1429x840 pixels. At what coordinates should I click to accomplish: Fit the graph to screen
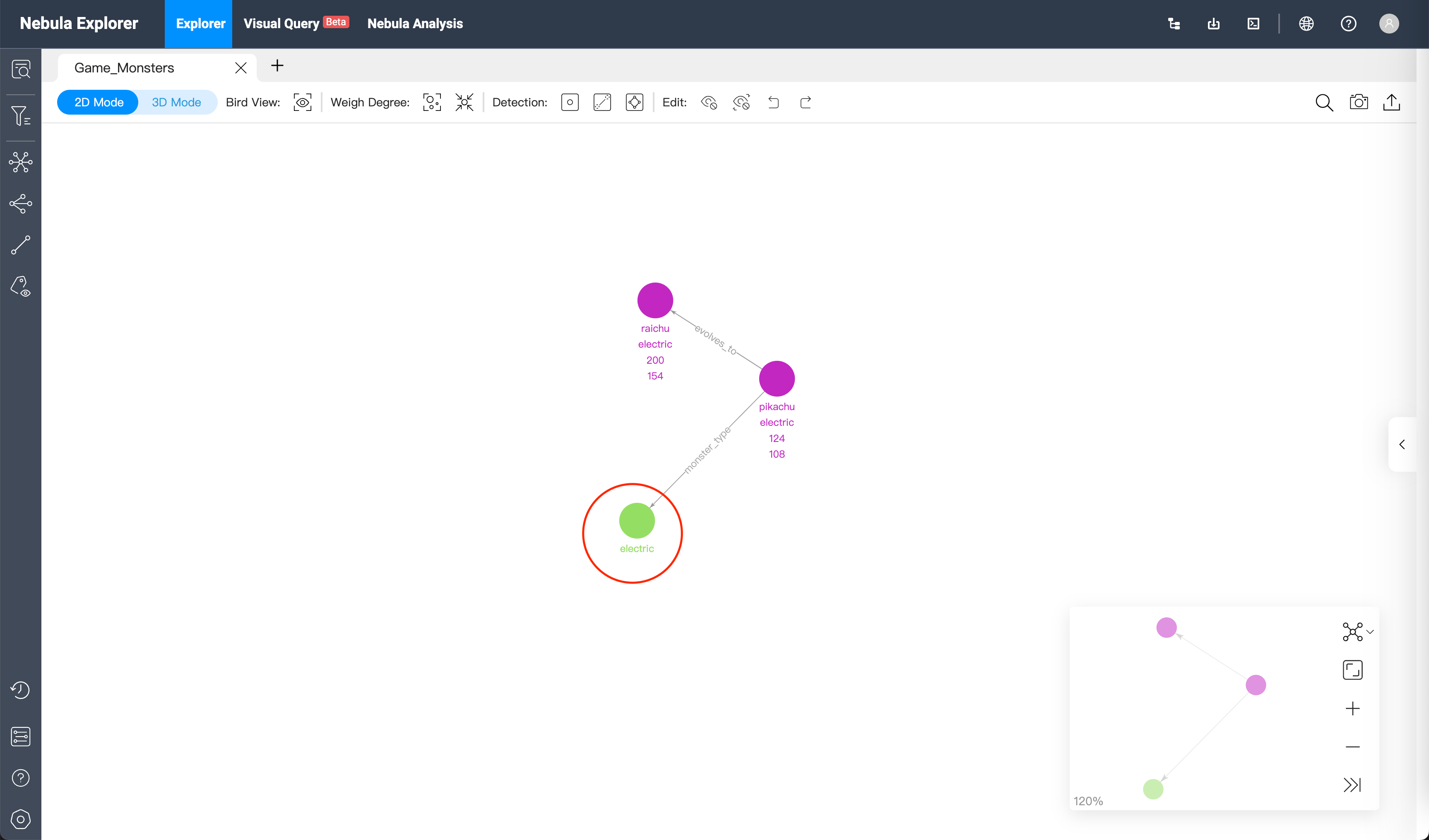1352,670
